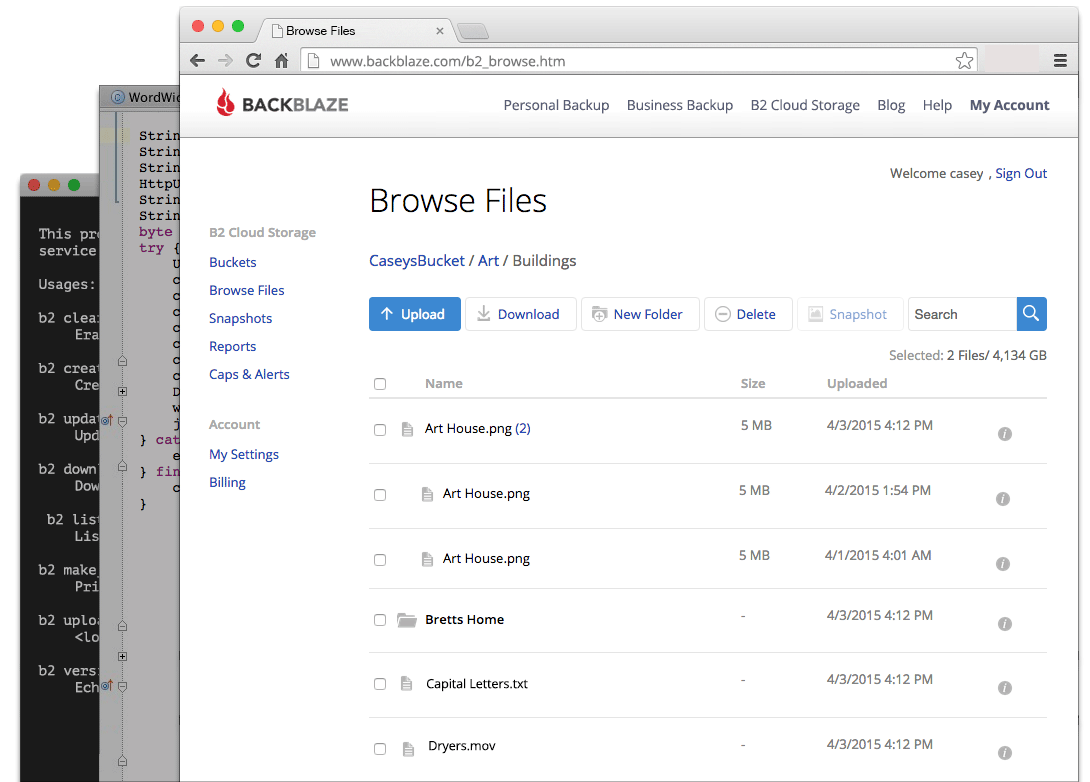Open the Chrome hamburger menu
The width and height of the screenshot is (1090, 782).
point(1060,61)
